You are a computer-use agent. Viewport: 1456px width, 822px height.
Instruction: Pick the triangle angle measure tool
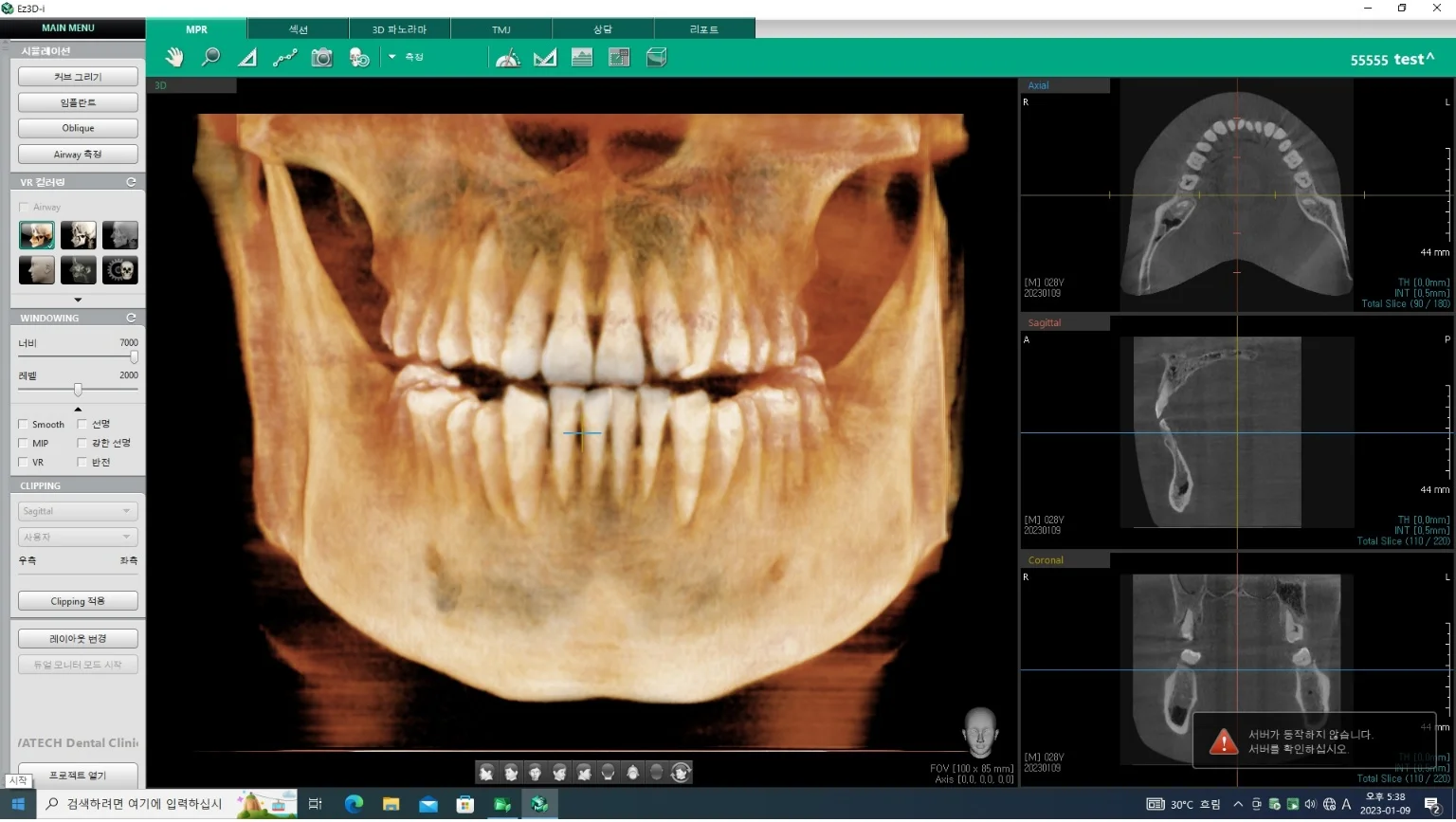(247, 58)
